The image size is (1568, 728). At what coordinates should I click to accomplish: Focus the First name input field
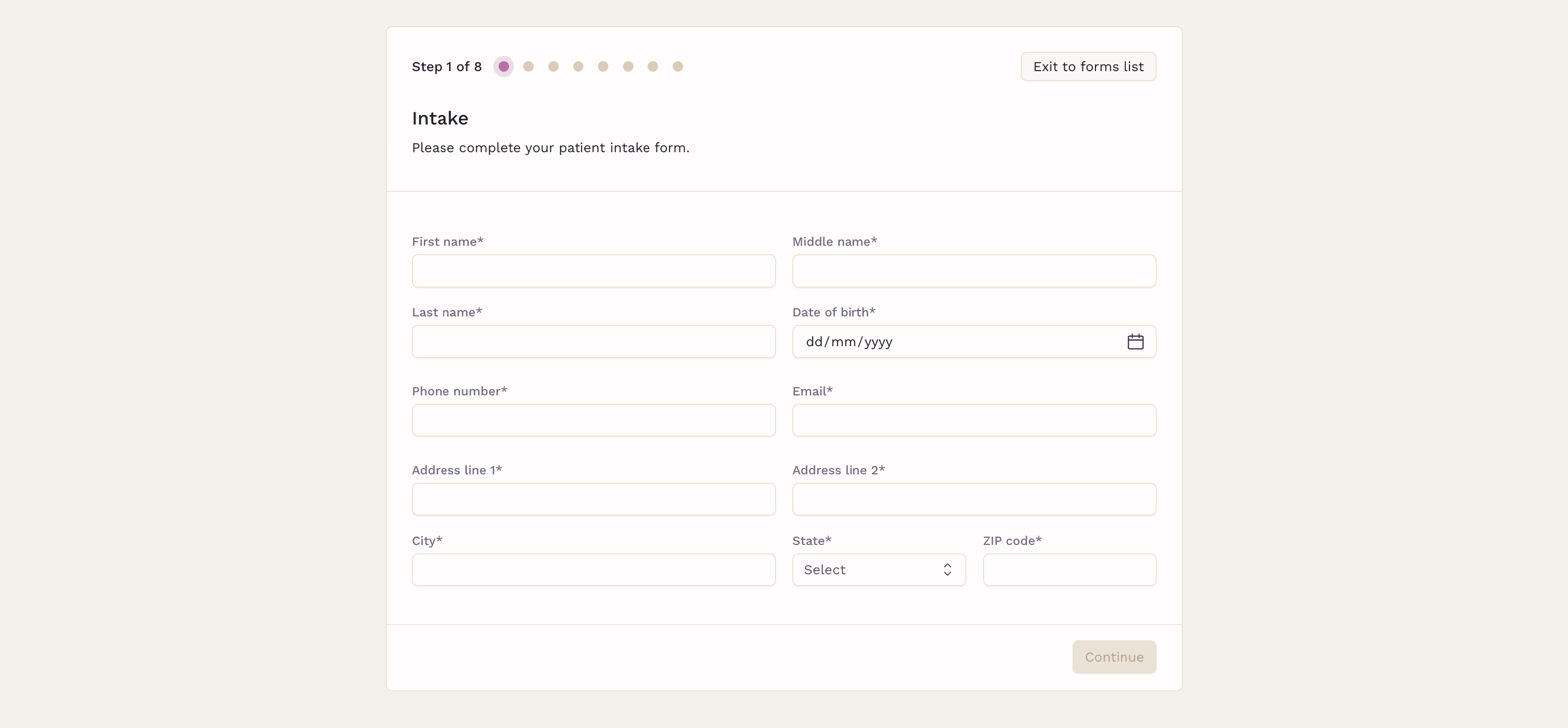593,271
